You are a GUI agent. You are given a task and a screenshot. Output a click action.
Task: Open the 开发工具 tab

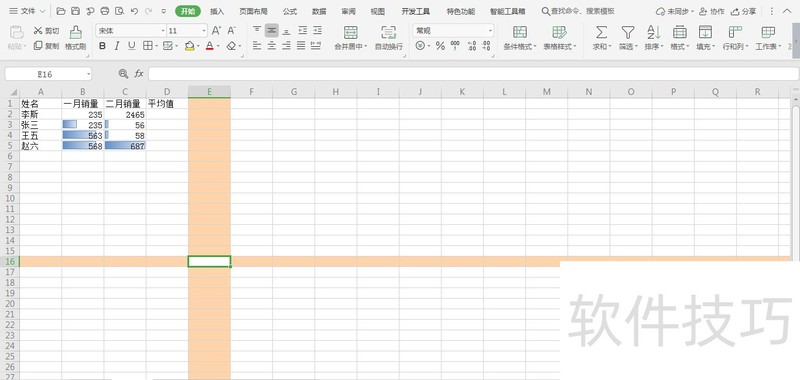[x=415, y=11]
